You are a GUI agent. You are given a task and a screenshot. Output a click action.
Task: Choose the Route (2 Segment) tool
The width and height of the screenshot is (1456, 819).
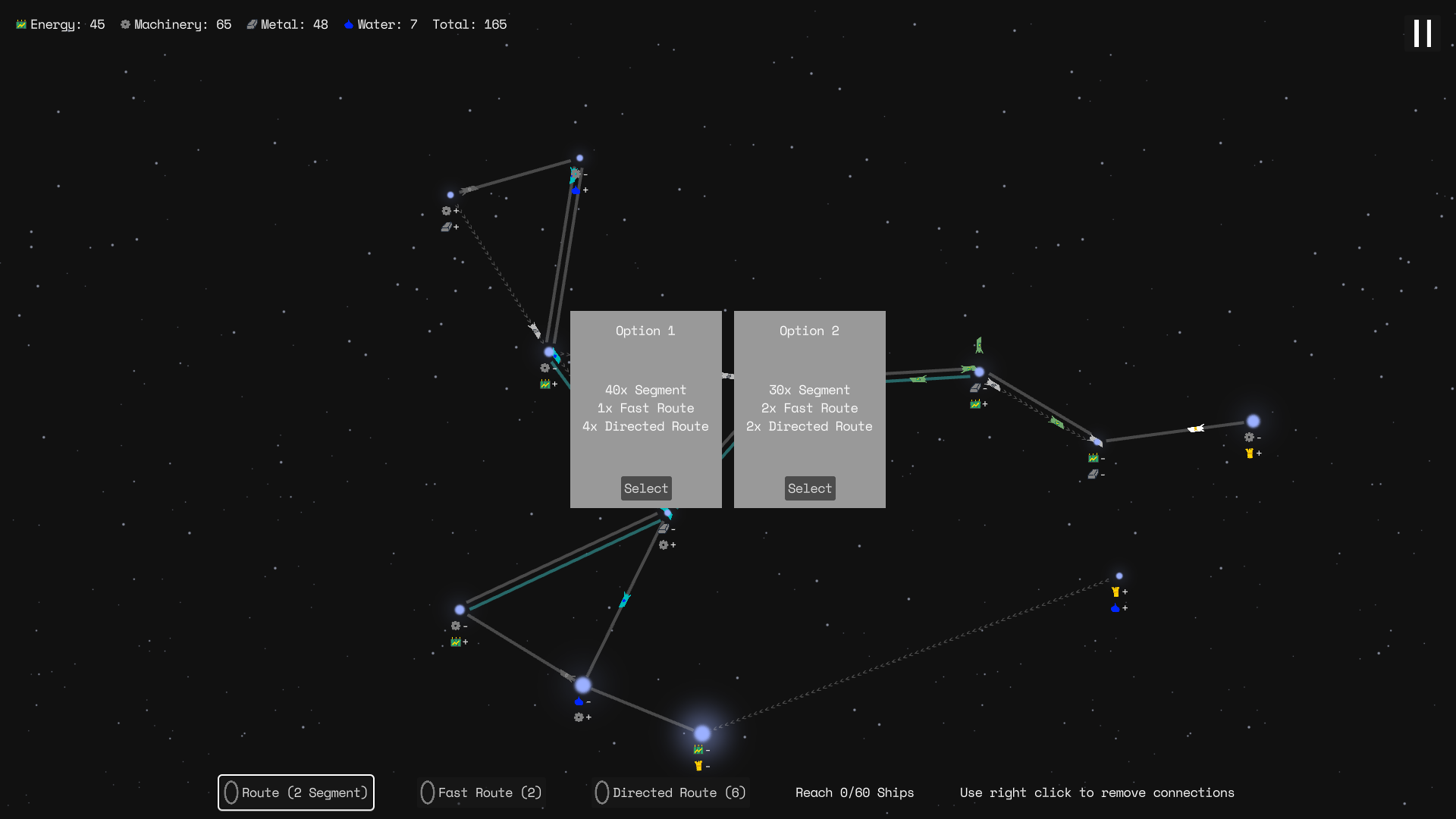click(x=296, y=792)
